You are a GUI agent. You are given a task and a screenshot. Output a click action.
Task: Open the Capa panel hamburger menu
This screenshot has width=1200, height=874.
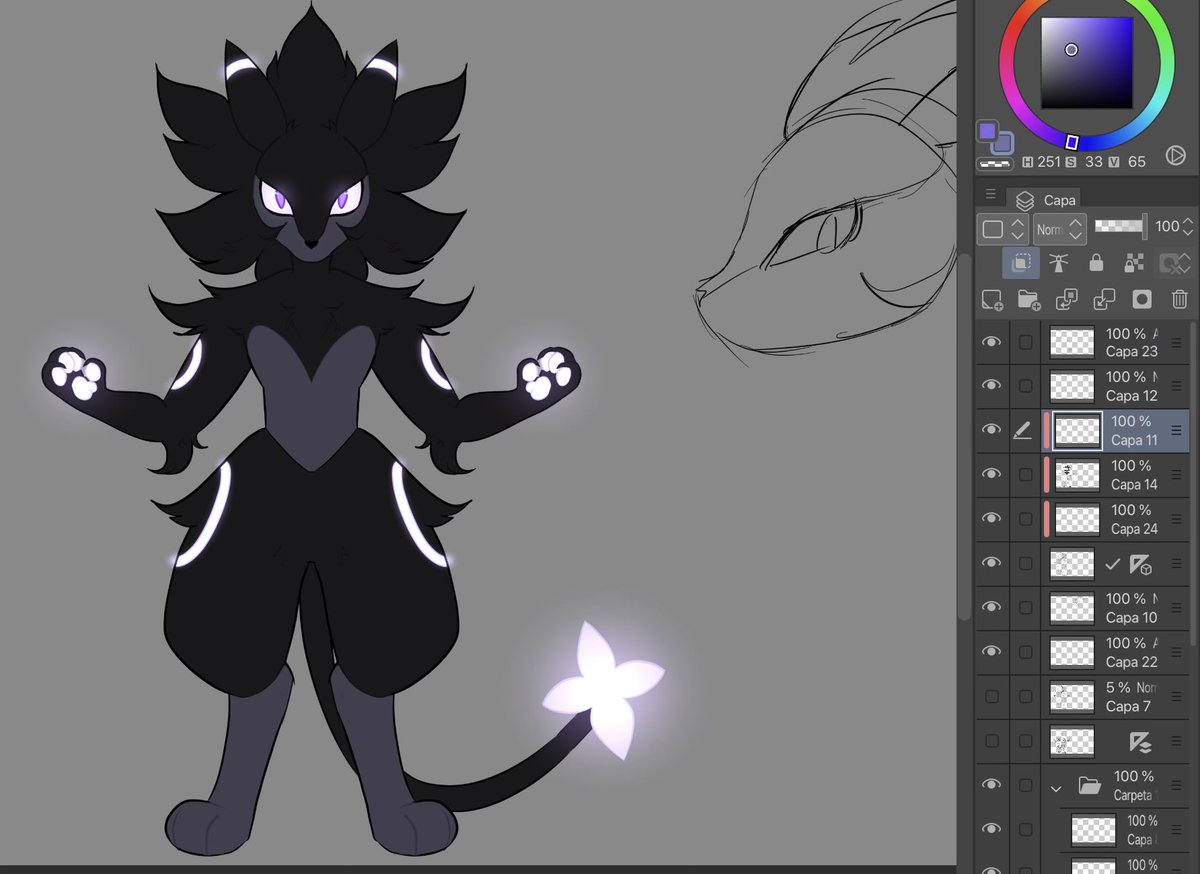990,194
